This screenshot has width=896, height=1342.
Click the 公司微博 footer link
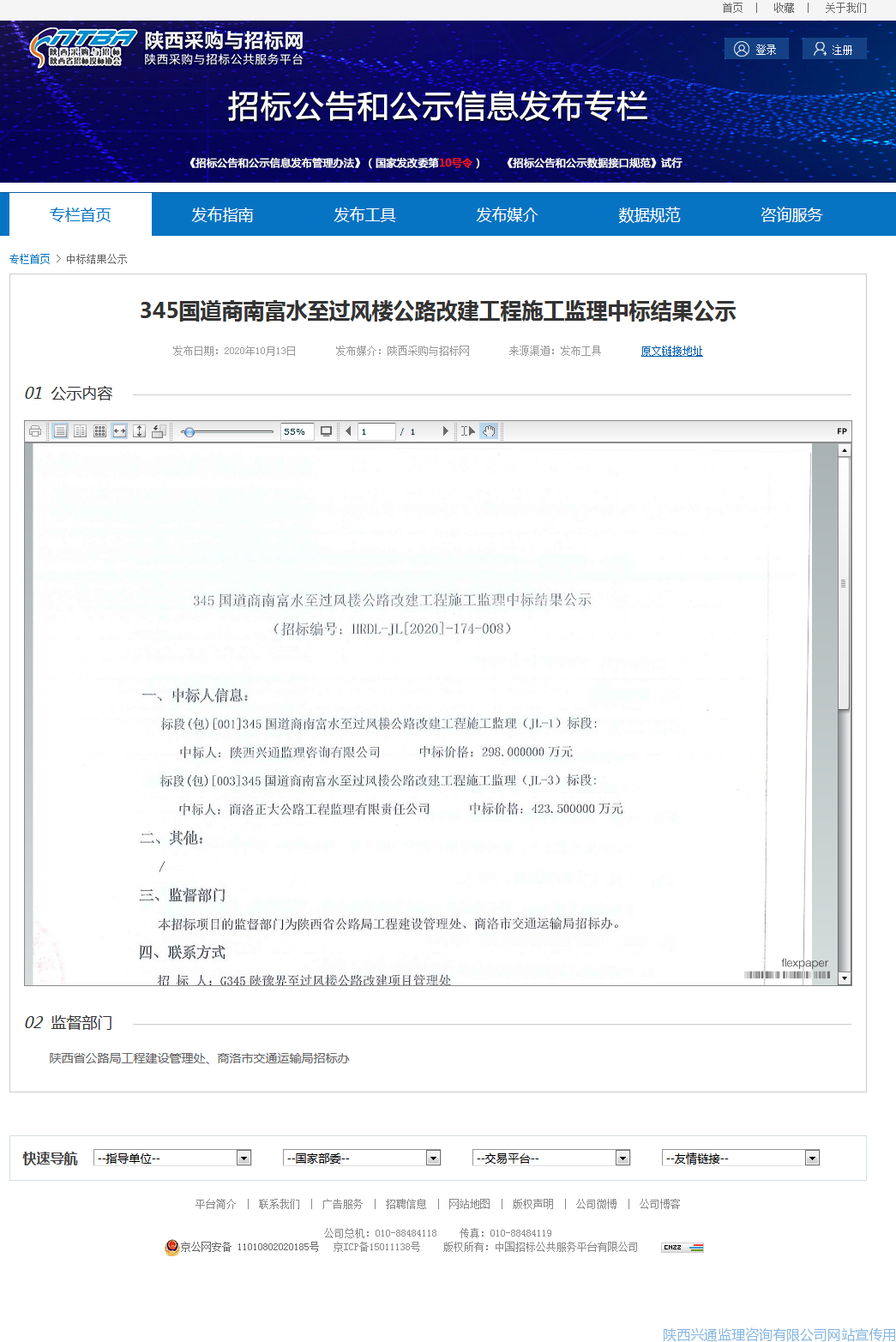[597, 1204]
